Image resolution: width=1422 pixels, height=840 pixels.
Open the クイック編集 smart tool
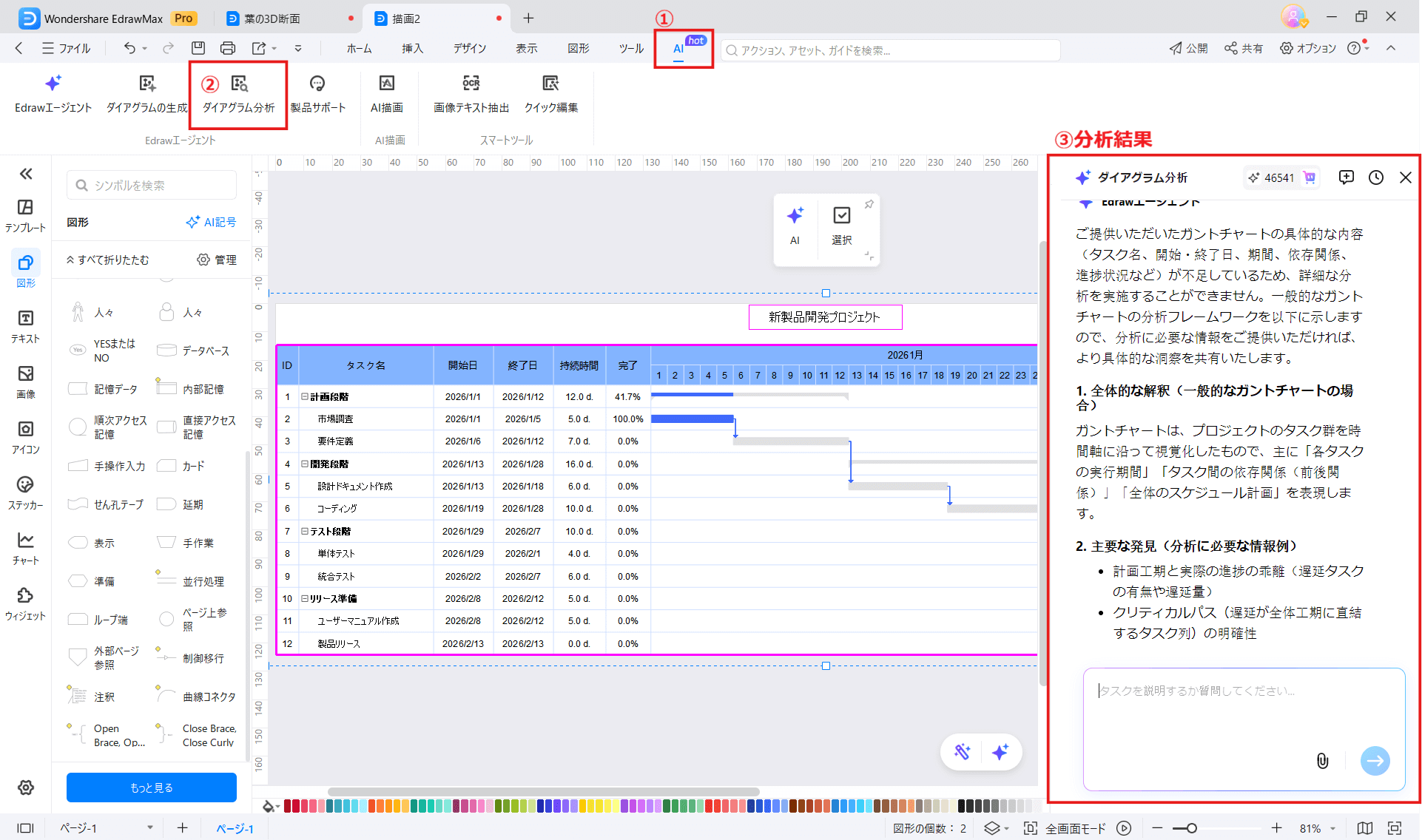click(550, 94)
